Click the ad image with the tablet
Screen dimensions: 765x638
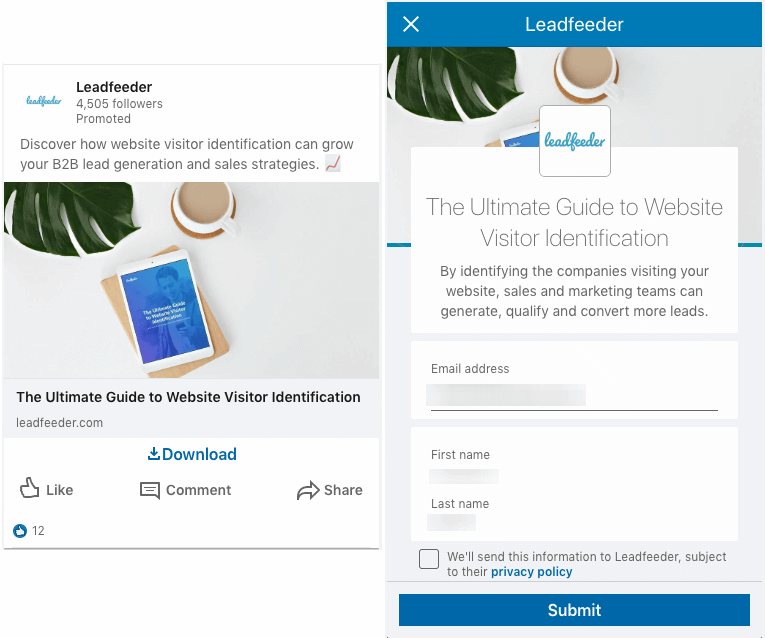tap(191, 280)
